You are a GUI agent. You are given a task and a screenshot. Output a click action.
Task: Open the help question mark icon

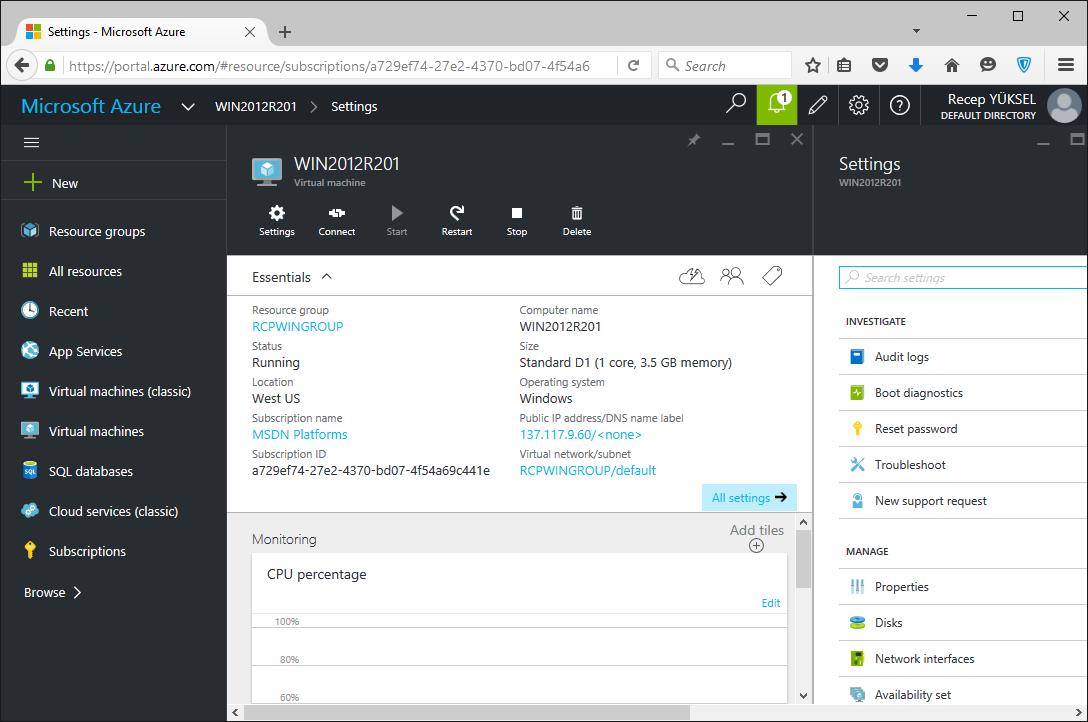pyautogui.click(x=900, y=105)
